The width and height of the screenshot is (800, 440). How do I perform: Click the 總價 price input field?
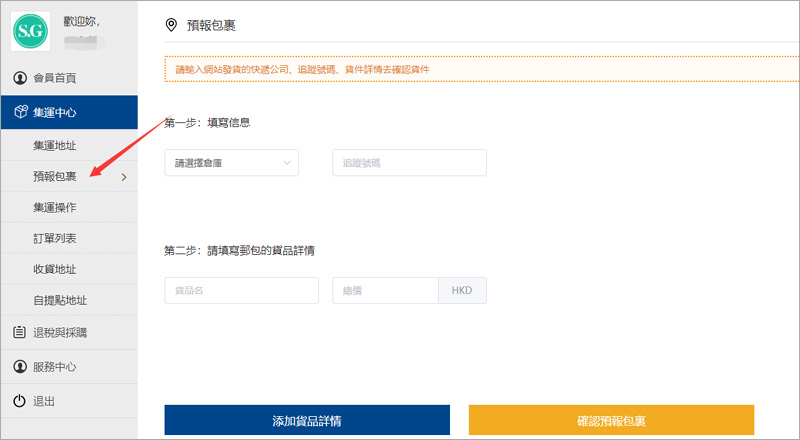[385, 291]
